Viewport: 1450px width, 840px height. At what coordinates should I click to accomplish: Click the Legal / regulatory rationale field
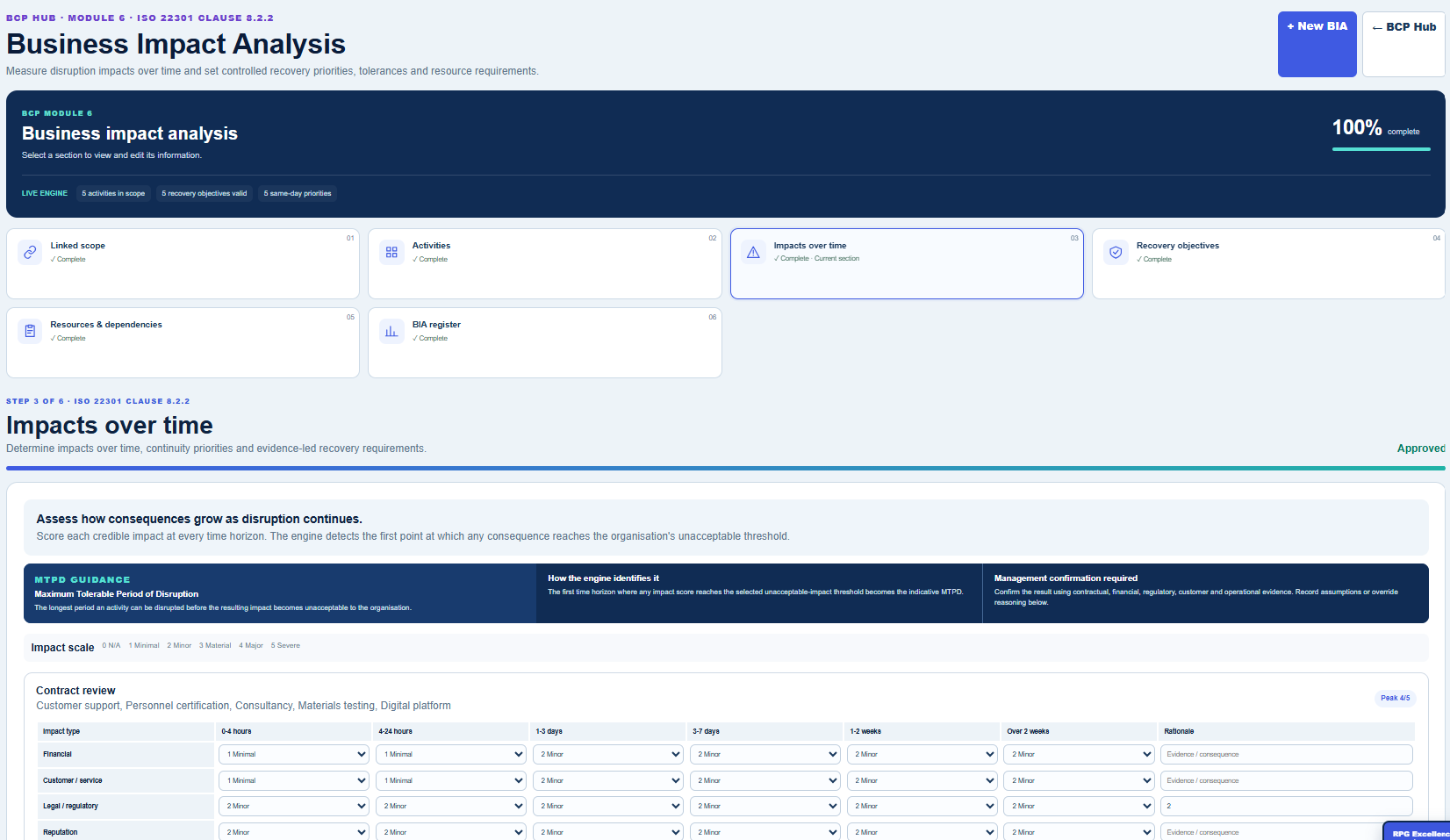coord(1287,806)
